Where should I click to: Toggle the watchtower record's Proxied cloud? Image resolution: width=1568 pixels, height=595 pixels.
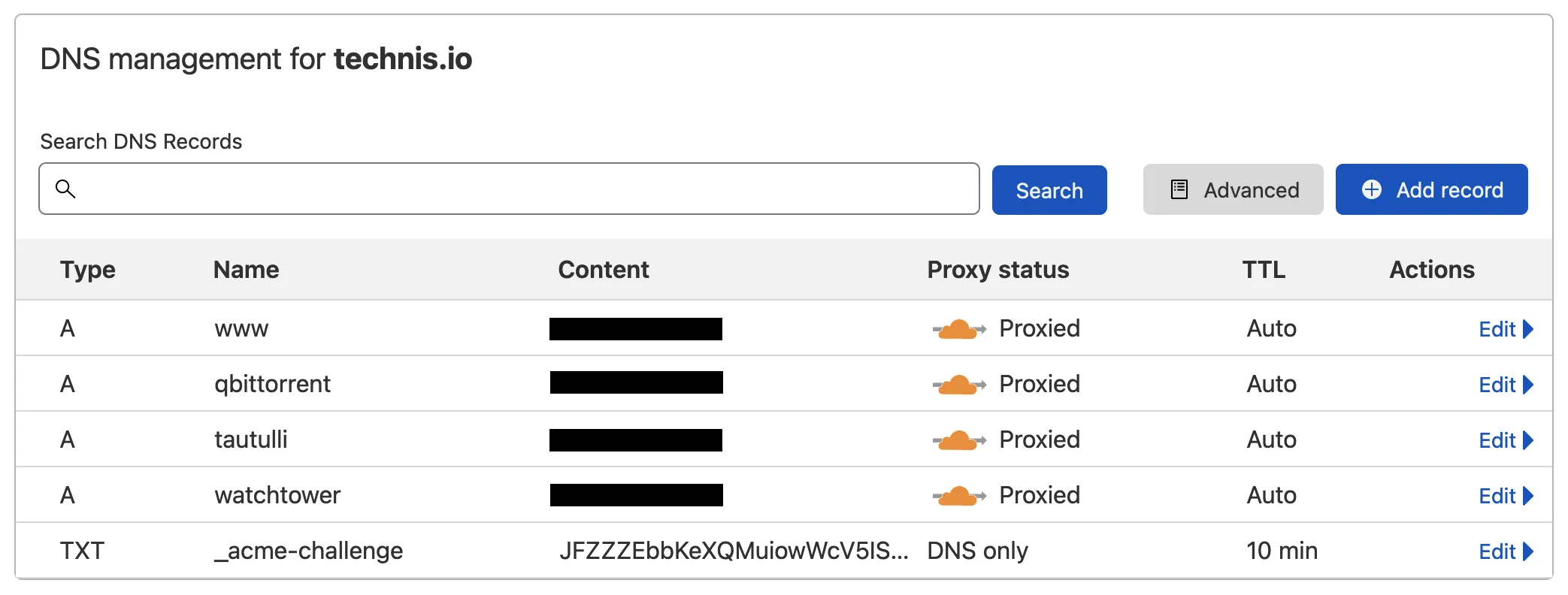(957, 495)
